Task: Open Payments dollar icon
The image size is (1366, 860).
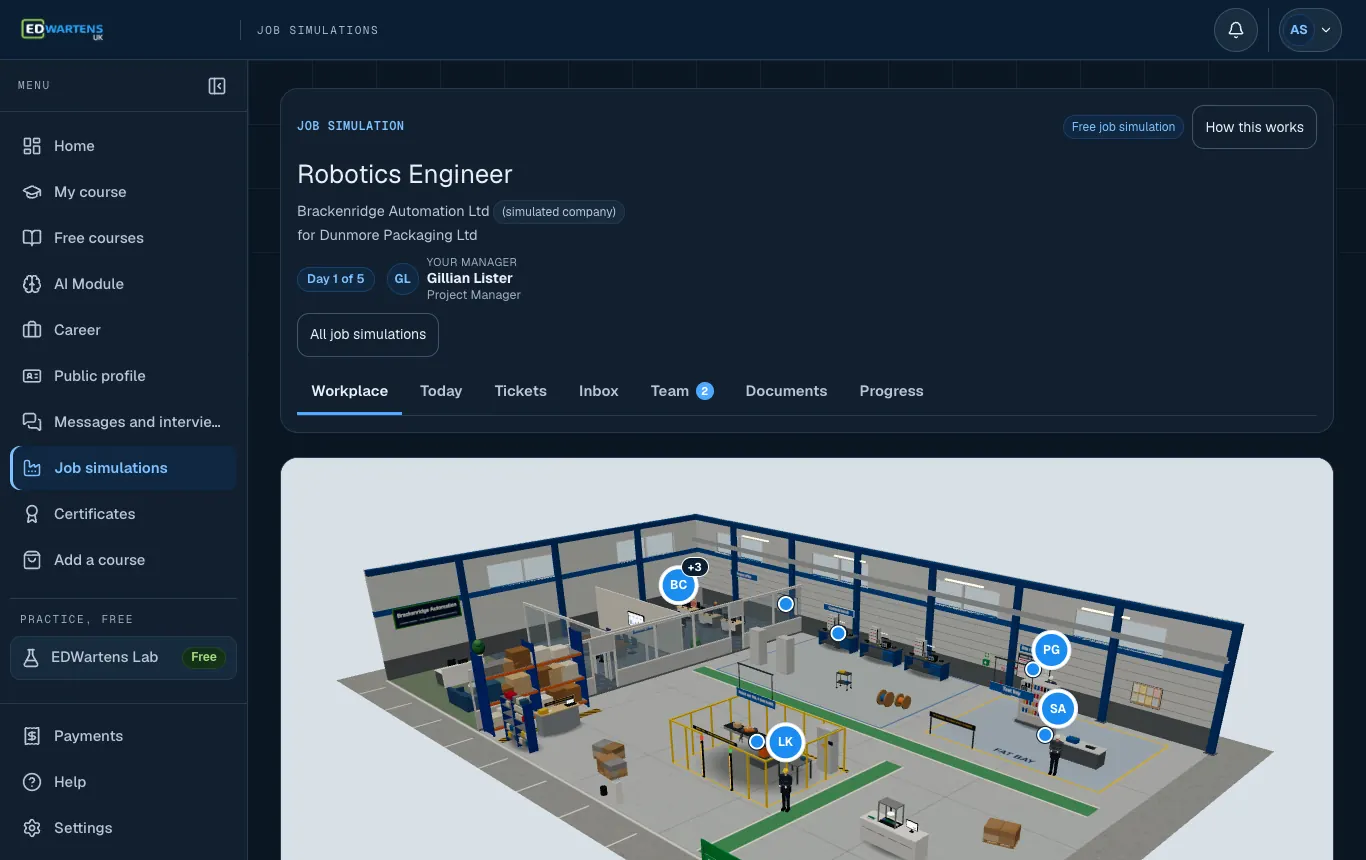Action: coord(32,736)
